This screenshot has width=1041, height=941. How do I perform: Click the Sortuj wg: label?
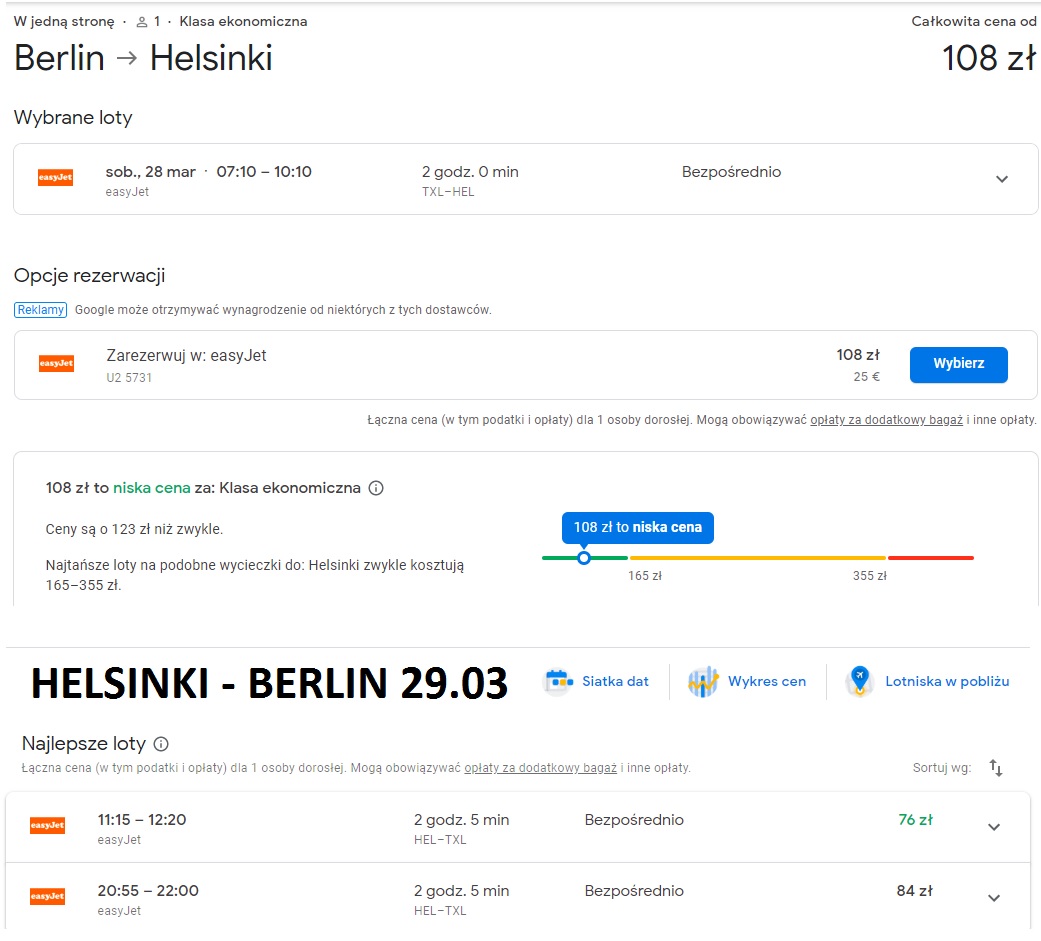click(942, 768)
